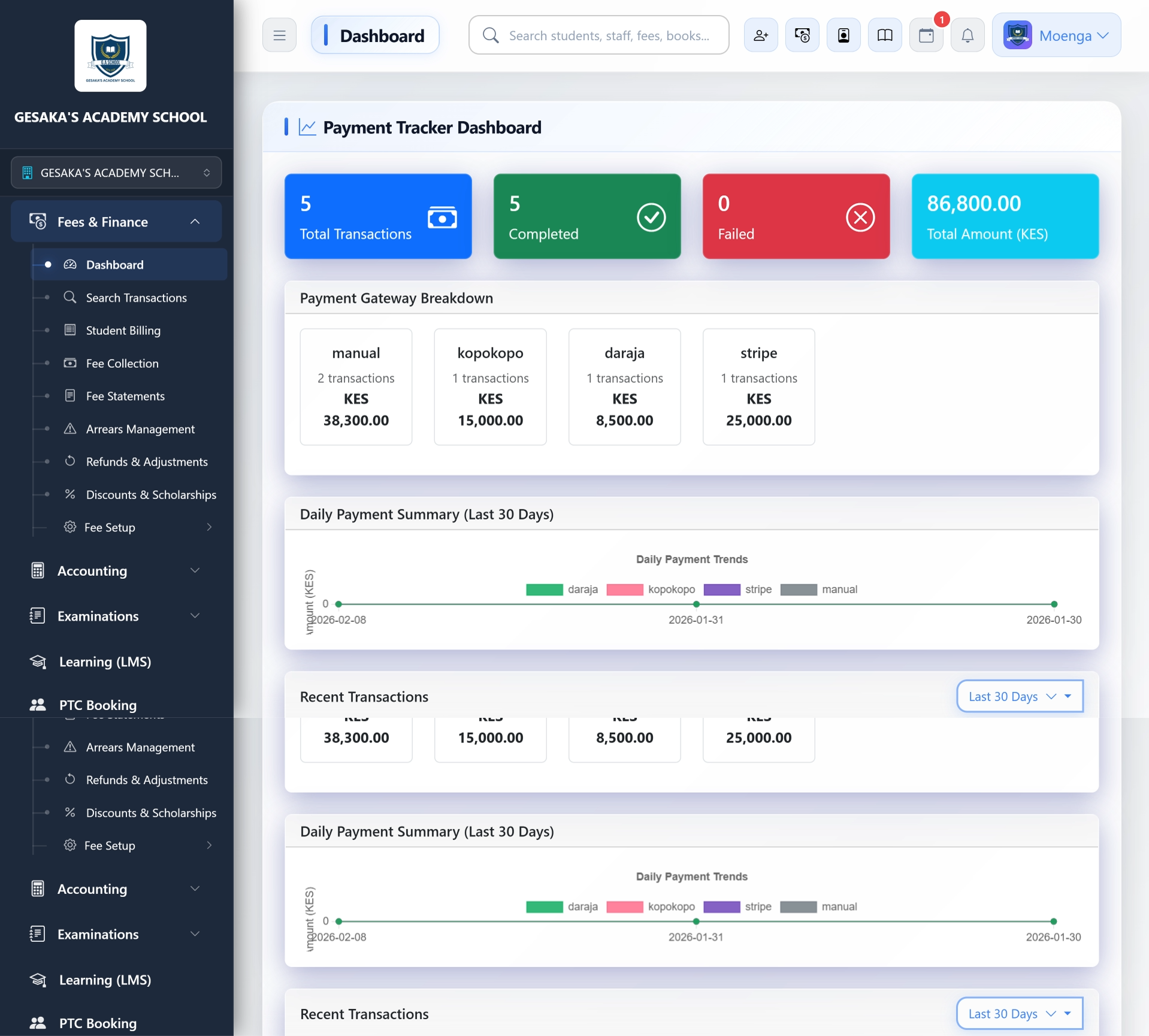
Task: Click the blue Total Transactions card
Action: point(378,216)
